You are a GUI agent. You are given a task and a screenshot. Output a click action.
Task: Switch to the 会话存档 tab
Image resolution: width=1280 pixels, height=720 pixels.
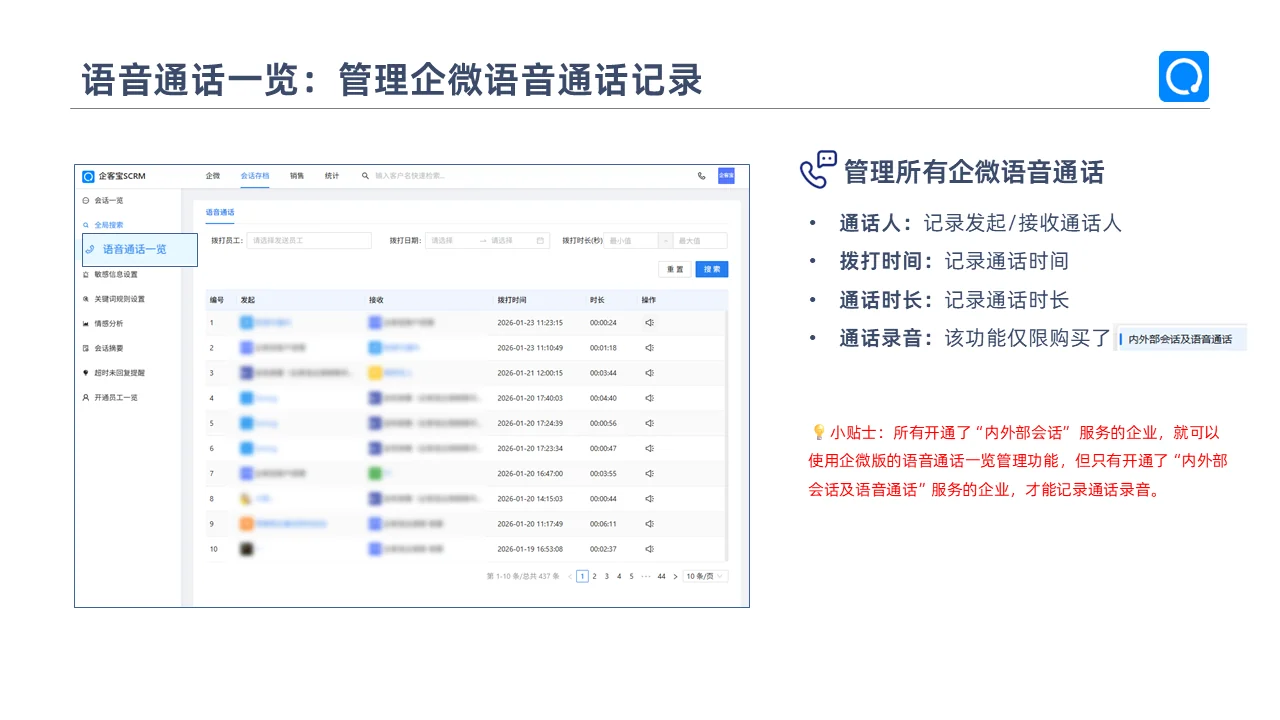click(254, 176)
